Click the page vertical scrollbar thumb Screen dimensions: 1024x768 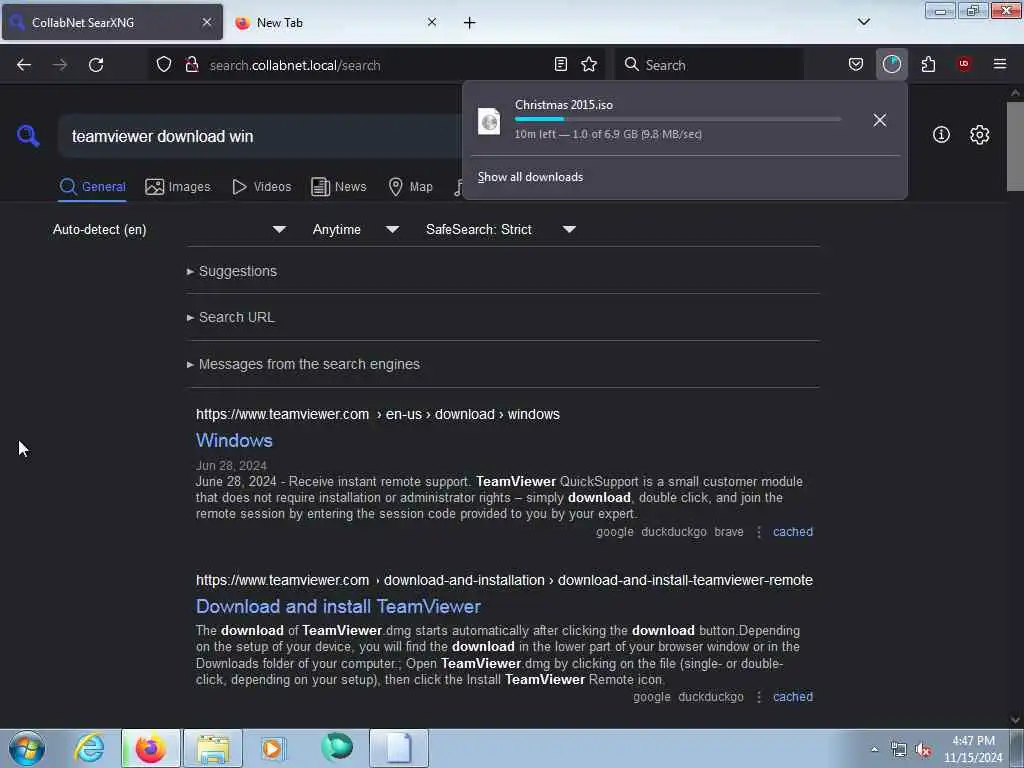(x=1015, y=145)
